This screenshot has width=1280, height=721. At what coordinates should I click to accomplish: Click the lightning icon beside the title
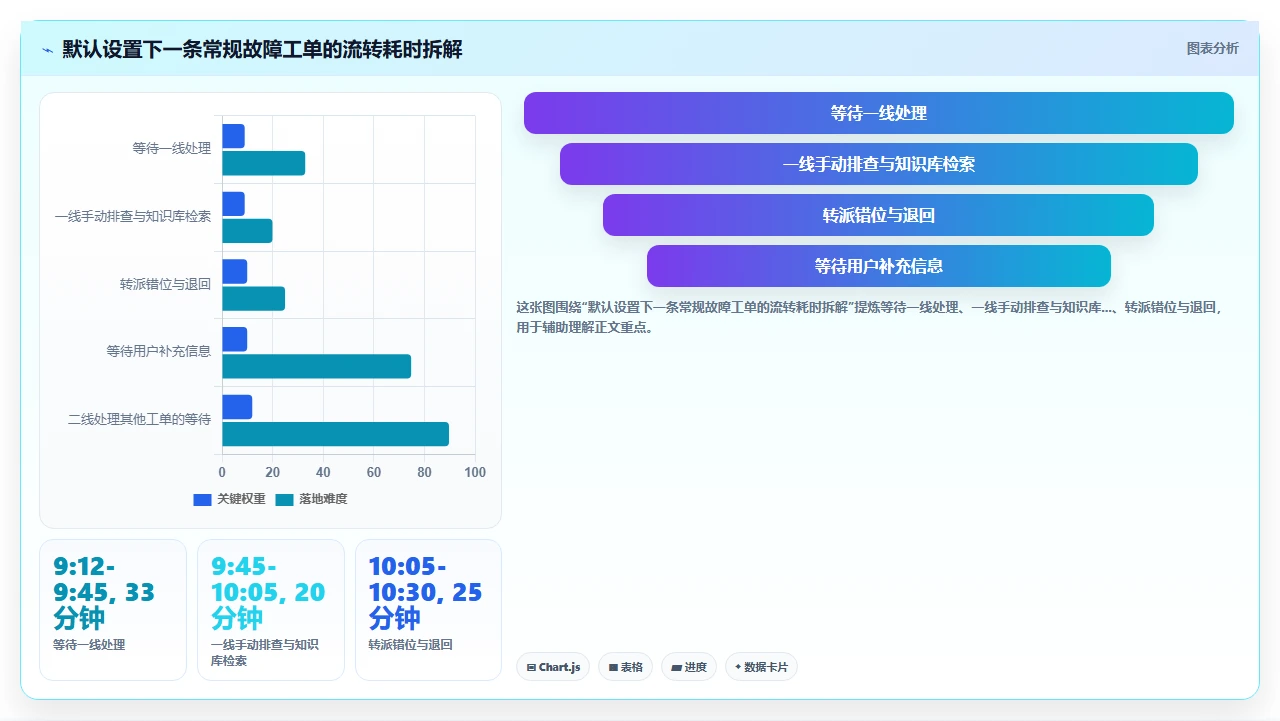(48, 50)
